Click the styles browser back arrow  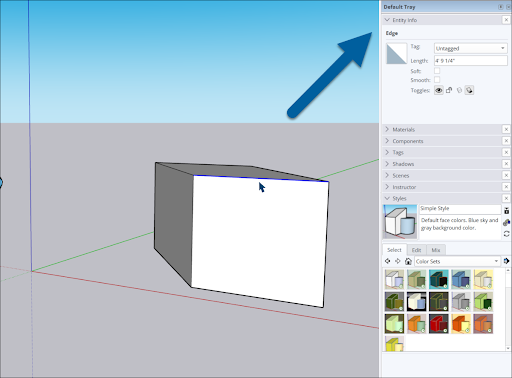(387, 261)
